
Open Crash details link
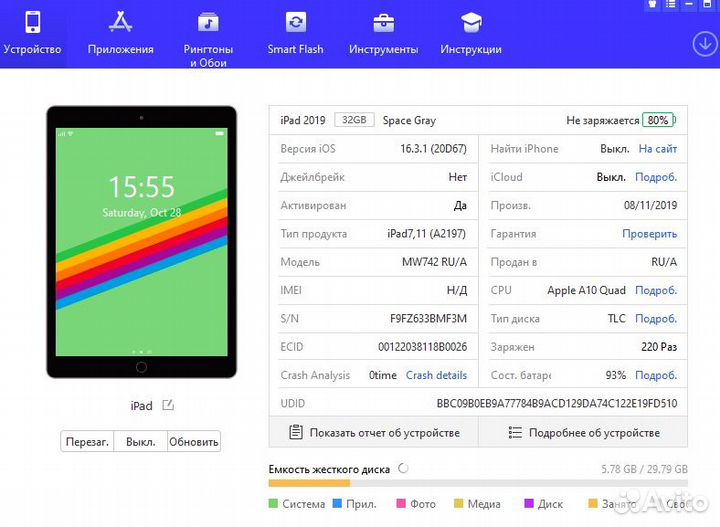pyautogui.click(x=436, y=375)
